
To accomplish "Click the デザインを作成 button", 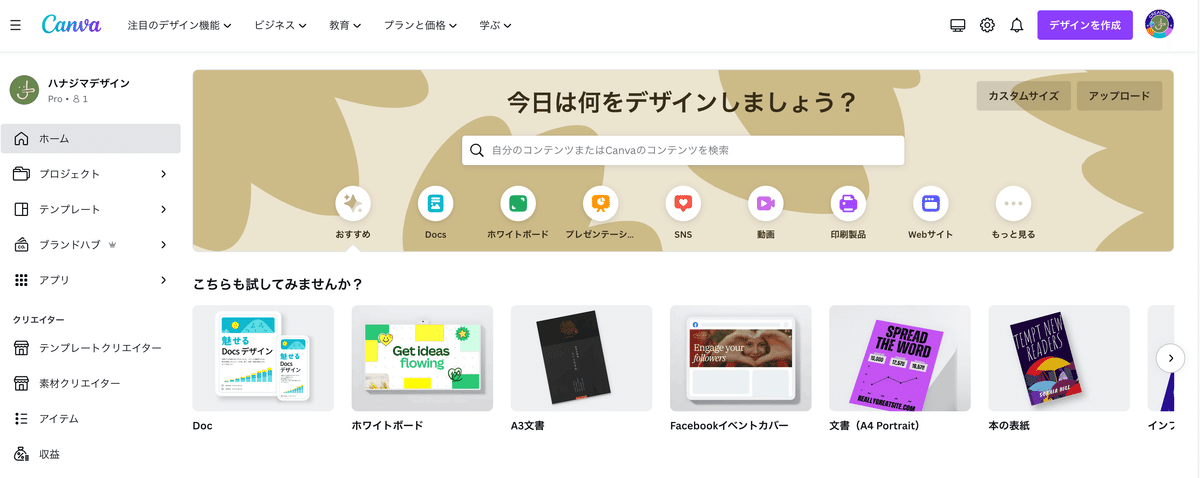I will coord(1085,25).
